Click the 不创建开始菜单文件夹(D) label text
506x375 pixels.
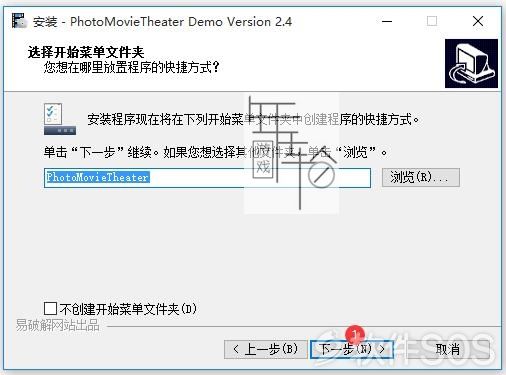[128, 309]
